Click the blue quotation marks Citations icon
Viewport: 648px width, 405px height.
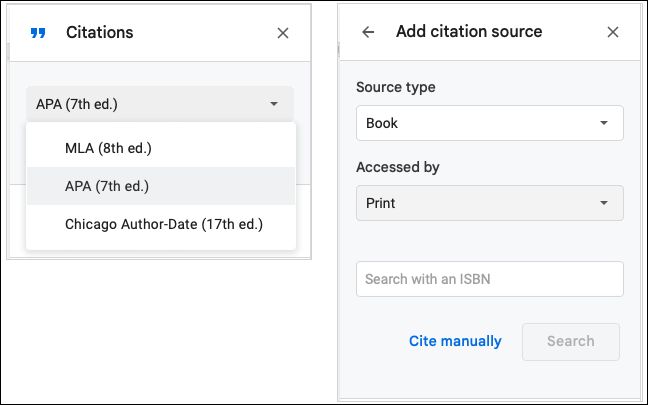point(38,33)
